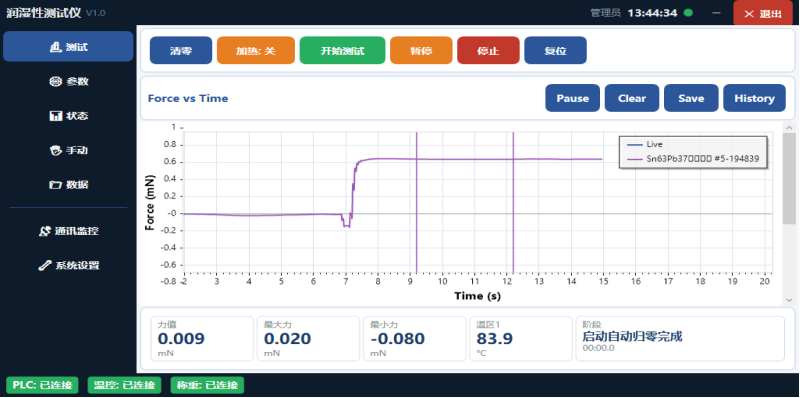Click the 清零 zero button
Screen dimensions: 800x398
(x=181, y=51)
